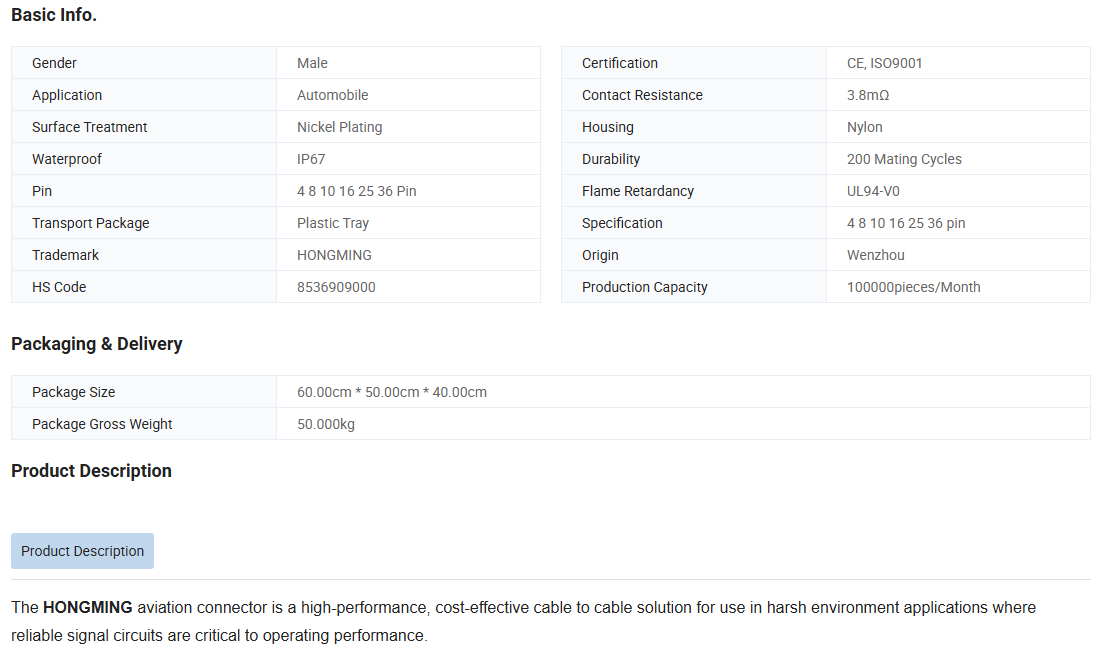Screen dimensions: 1101x662
Task: Click the Product Description tab button
Action: click(82, 551)
